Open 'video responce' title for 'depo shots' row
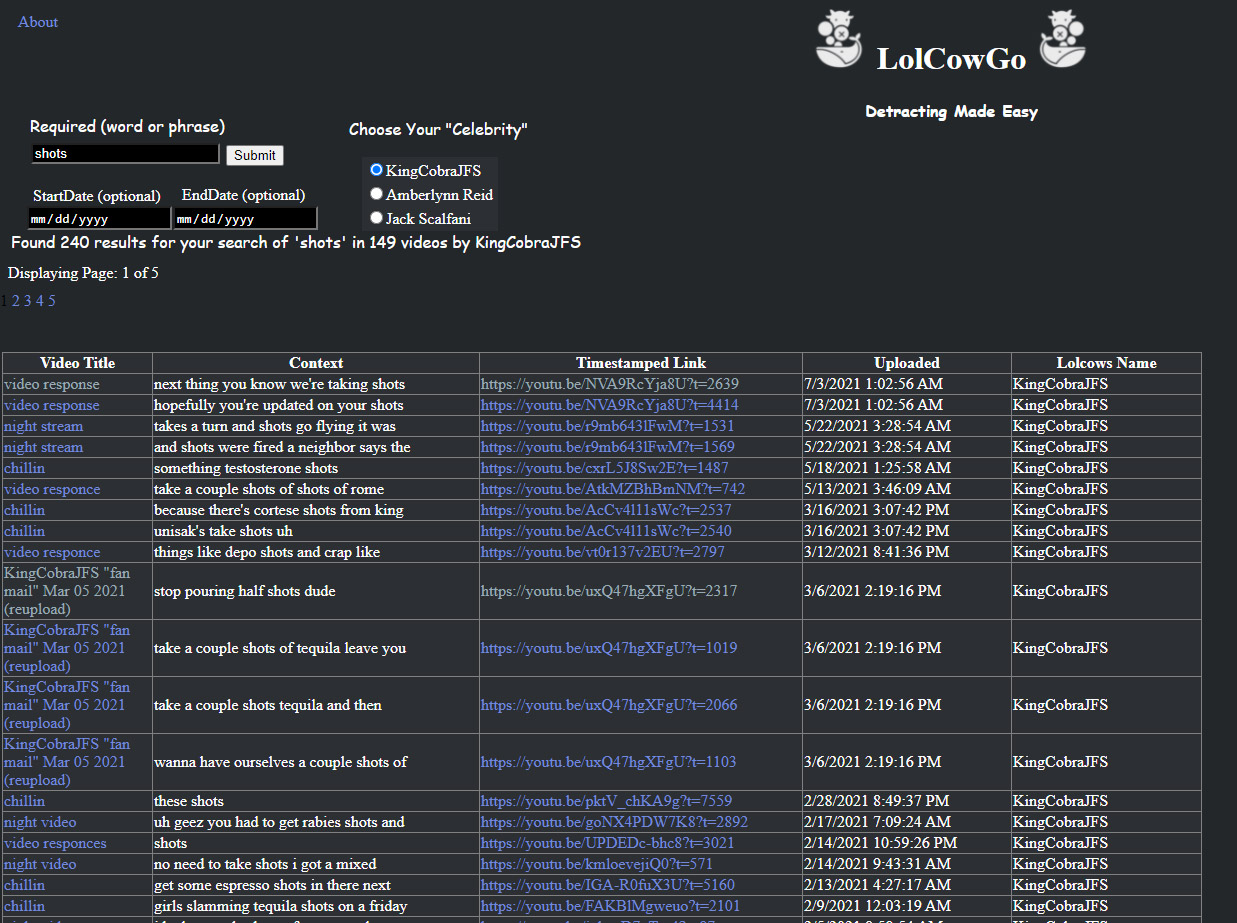The width and height of the screenshot is (1237, 923). pyautogui.click(x=52, y=552)
